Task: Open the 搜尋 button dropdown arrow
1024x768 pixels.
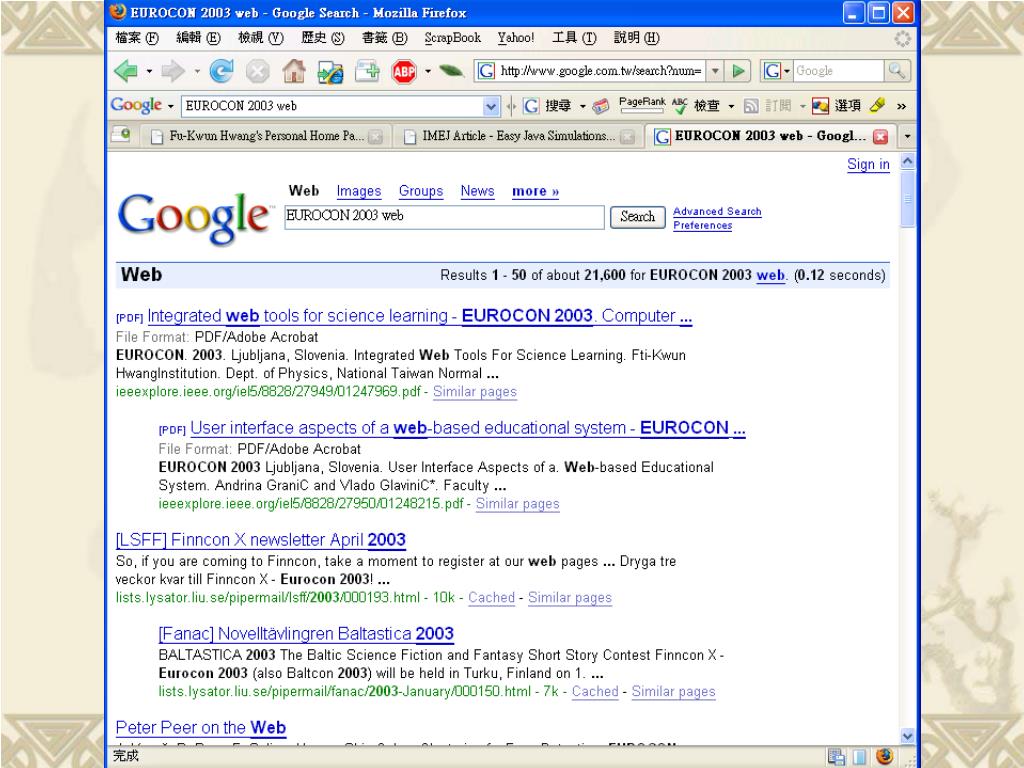Action: pyautogui.click(x=582, y=106)
